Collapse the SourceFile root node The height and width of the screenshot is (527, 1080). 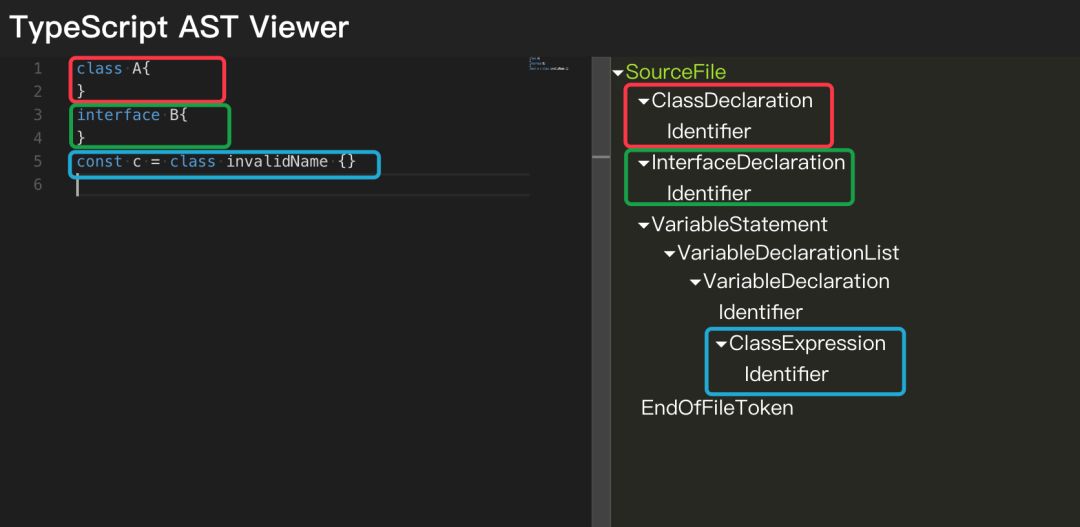point(618,72)
